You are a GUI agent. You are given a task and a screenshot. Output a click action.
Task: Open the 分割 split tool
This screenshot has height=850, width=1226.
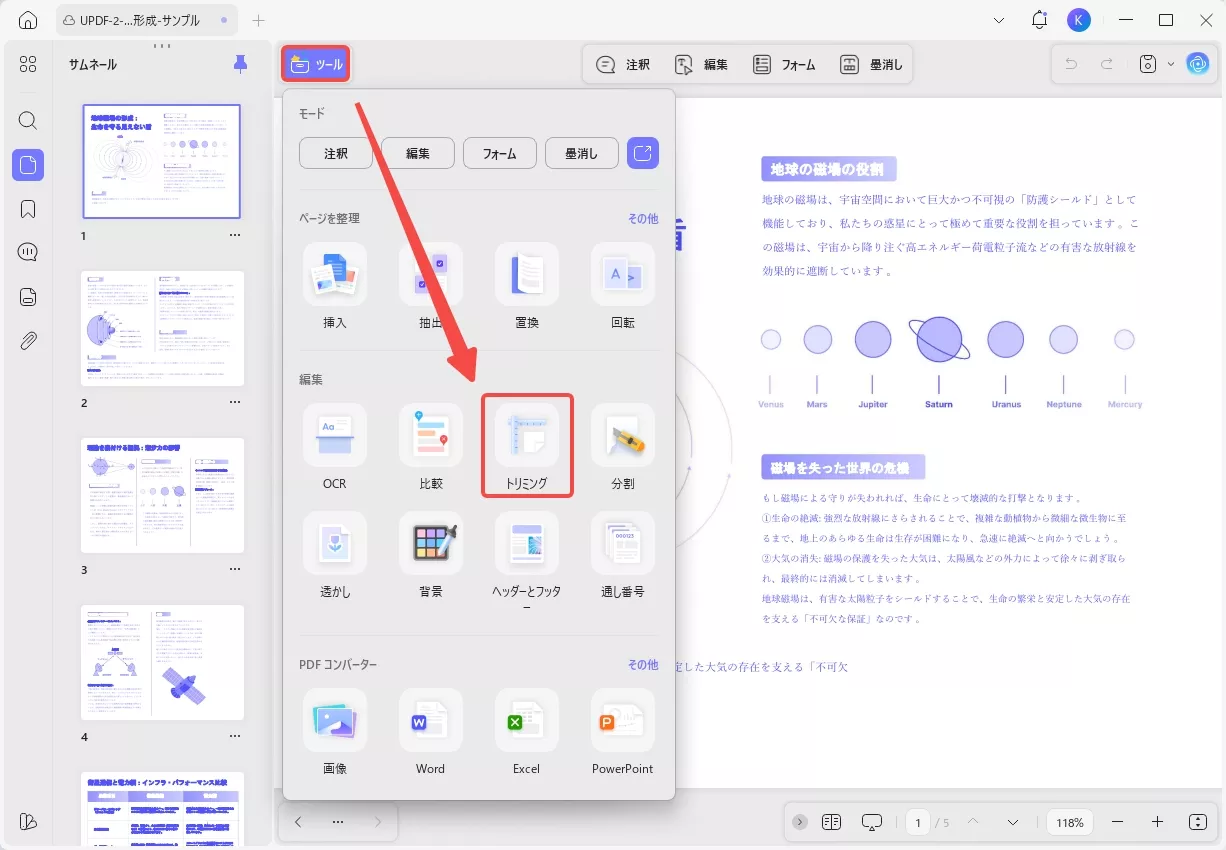tap(623, 447)
